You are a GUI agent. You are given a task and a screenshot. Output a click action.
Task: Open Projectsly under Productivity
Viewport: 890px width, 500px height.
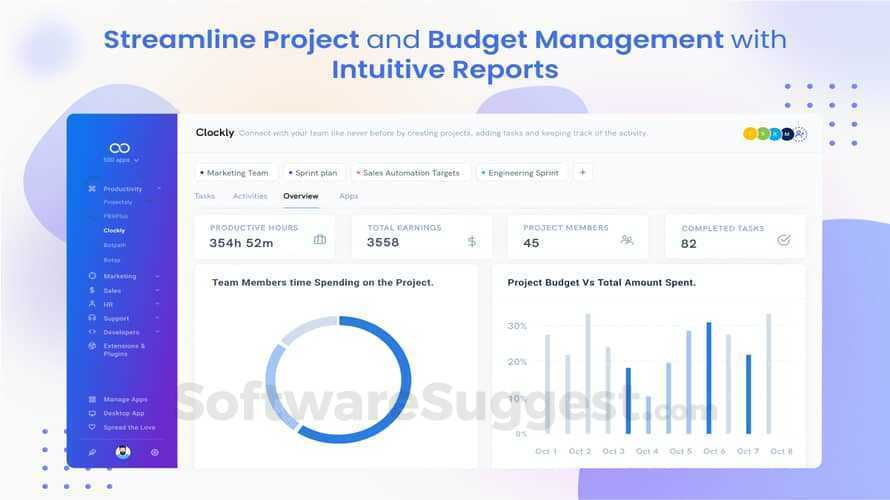pyautogui.click(x=118, y=202)
